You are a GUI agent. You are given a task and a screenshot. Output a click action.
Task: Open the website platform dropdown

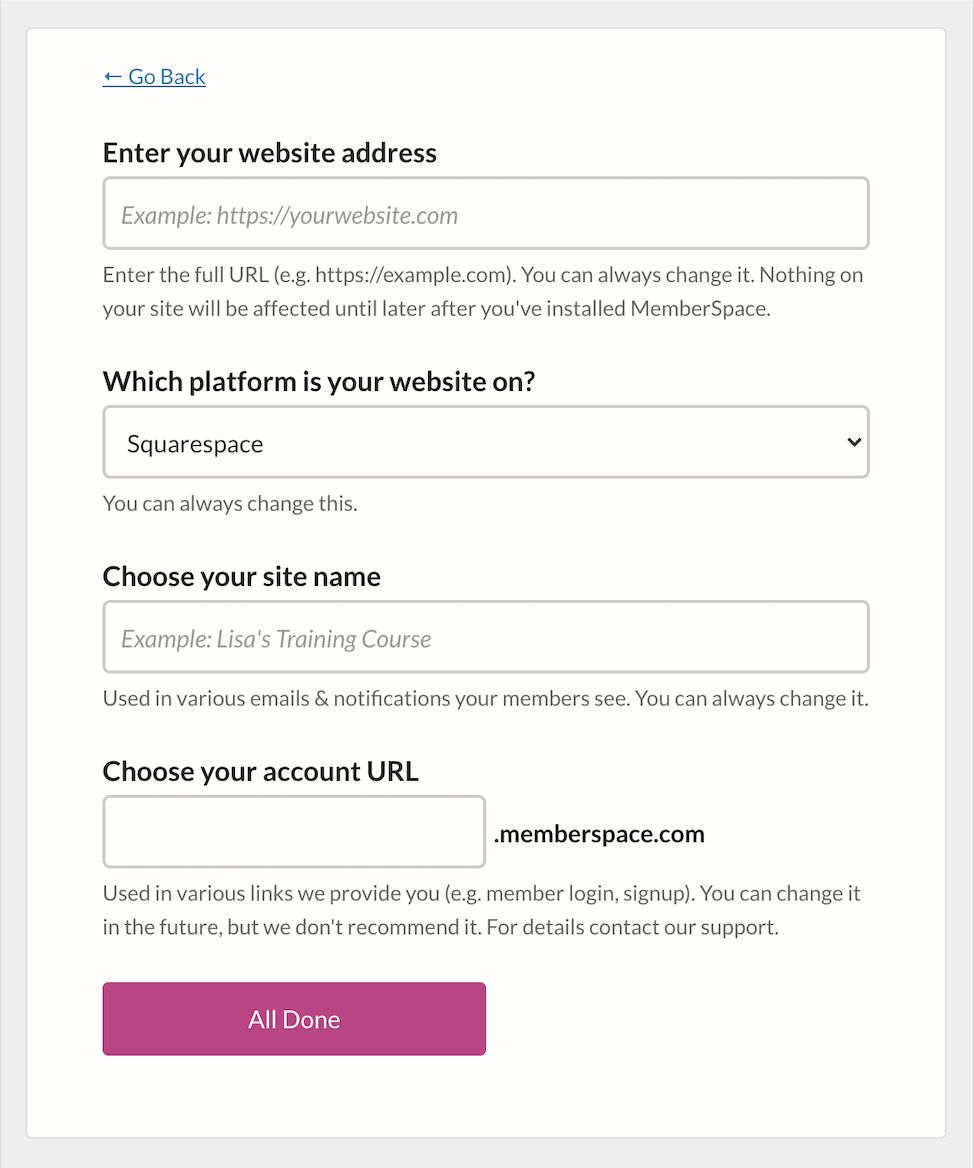click(x=486, y=442)
